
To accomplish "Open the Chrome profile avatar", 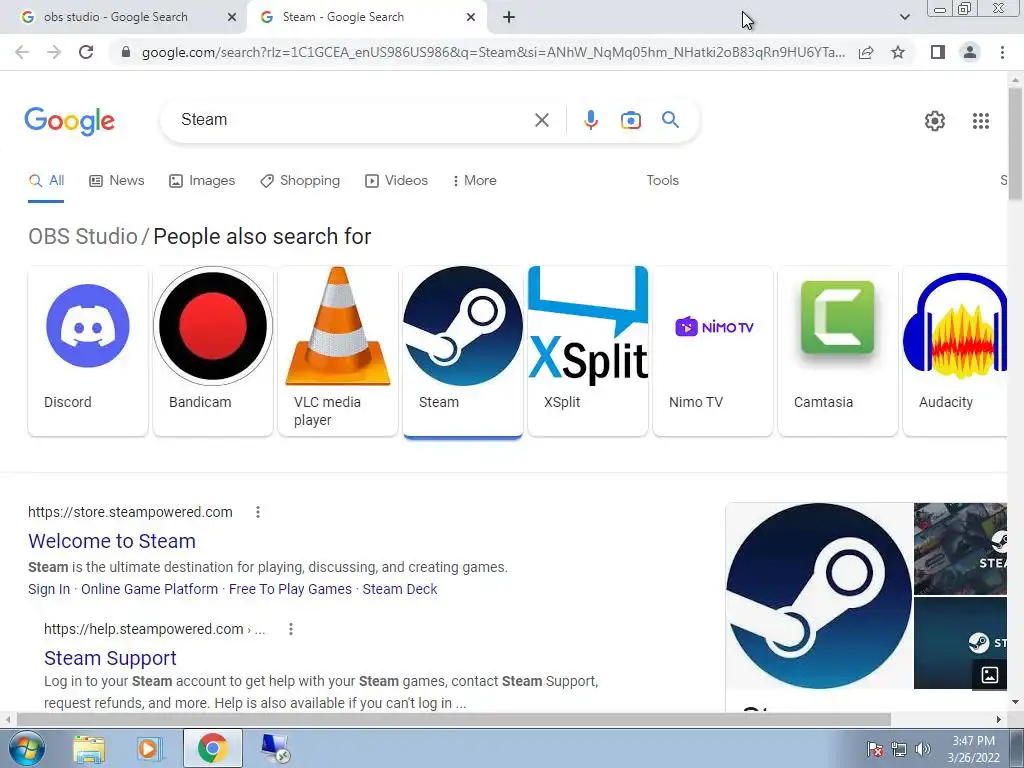I will click(970, 52).
